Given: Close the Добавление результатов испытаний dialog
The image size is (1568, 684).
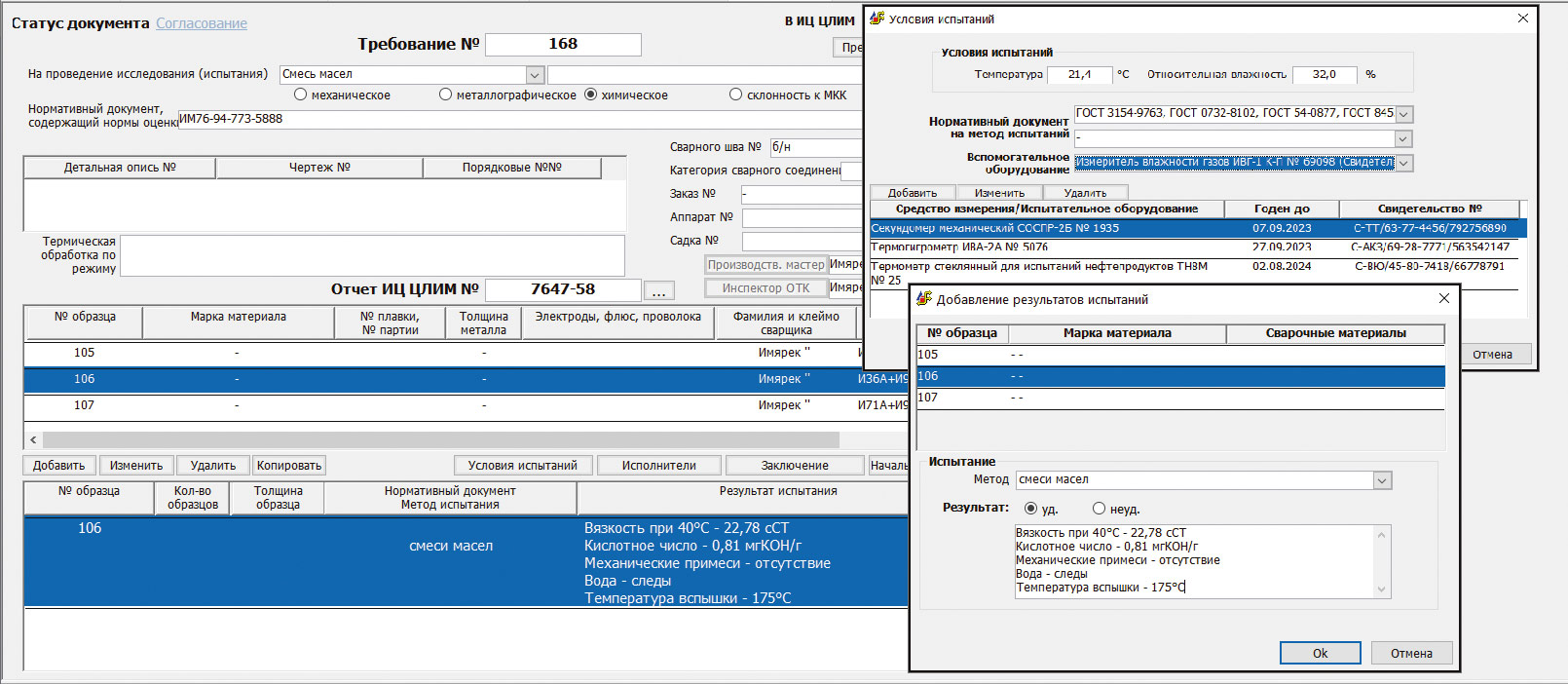Looking at the screenshot, I should tap(1444, 299).
